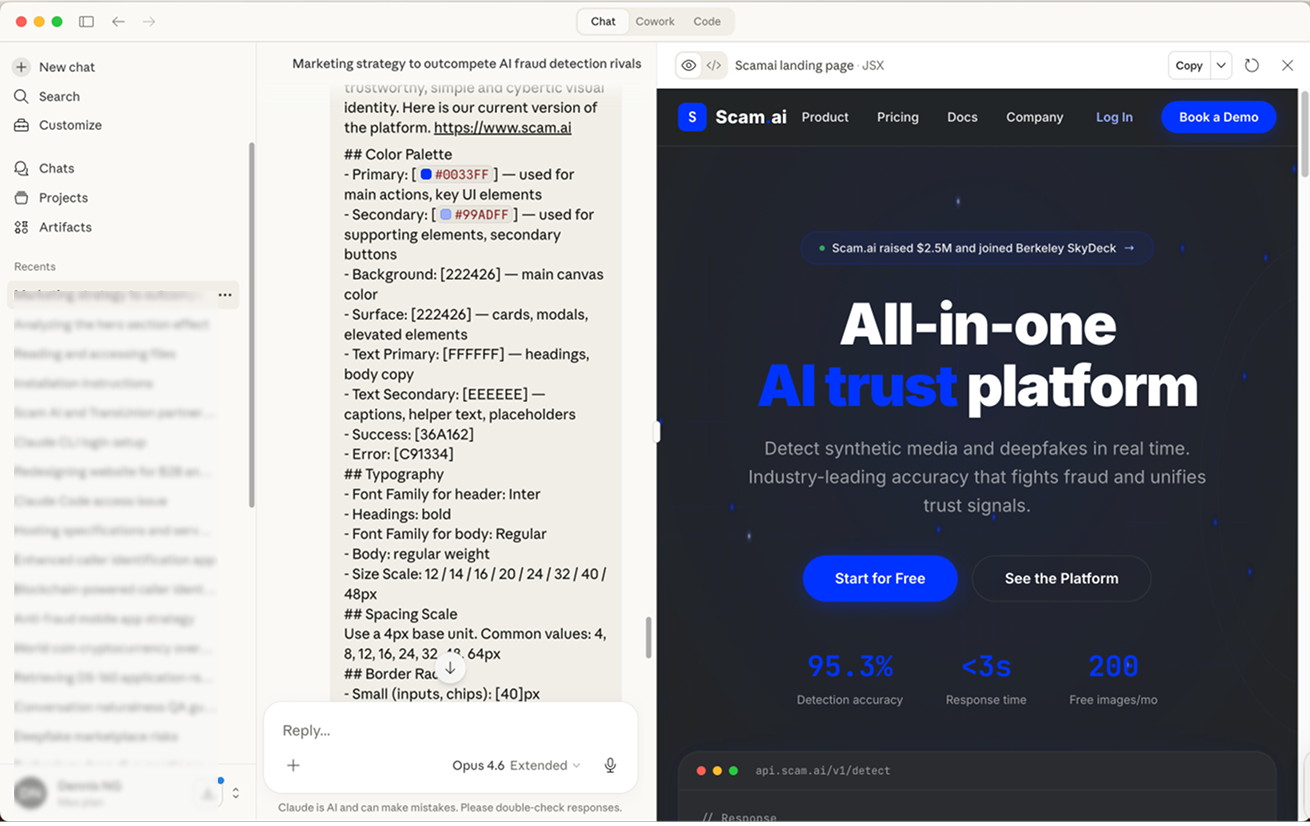Click inside the Reply input field

(400, 730)
